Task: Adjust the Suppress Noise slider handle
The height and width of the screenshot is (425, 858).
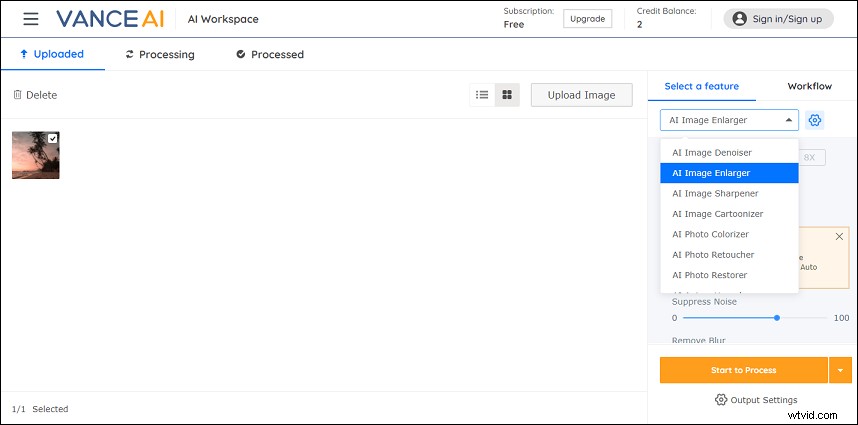Action: pos(777,318)
